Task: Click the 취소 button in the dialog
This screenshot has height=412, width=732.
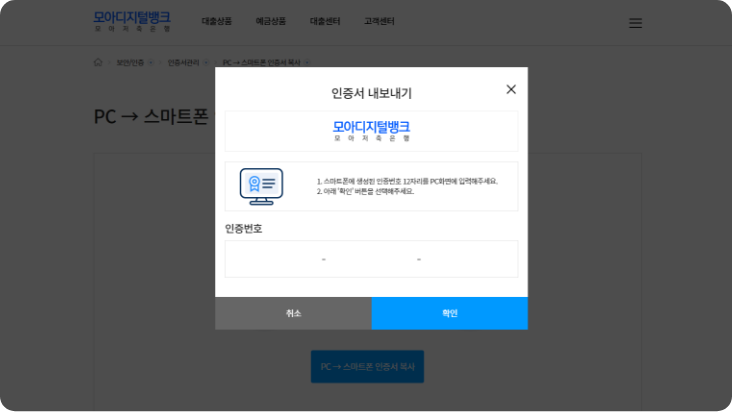Action: 293,313
